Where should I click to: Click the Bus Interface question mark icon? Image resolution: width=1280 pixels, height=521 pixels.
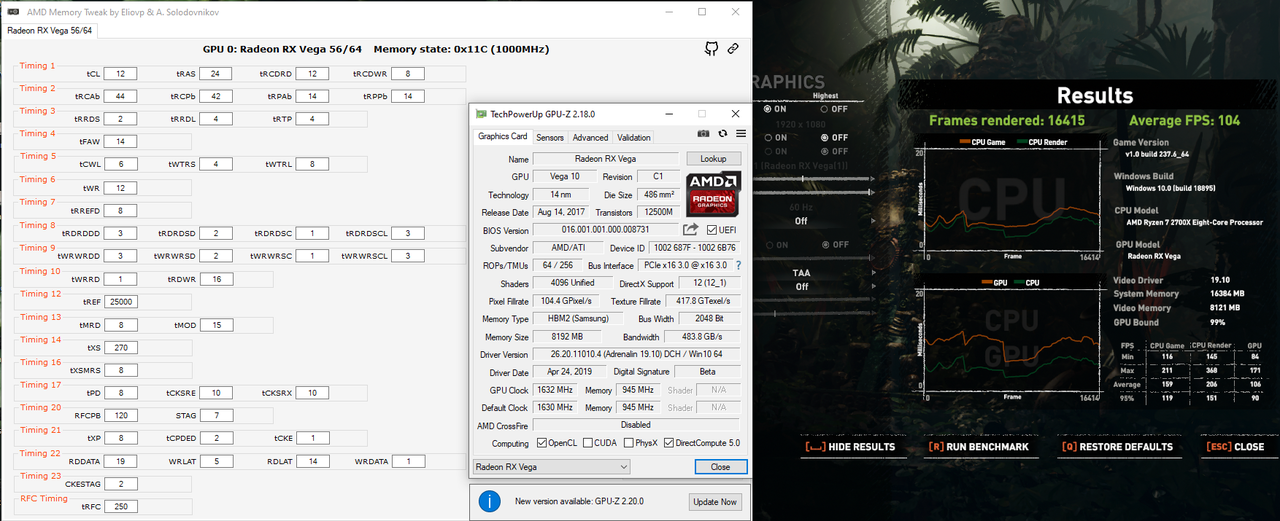click(739, 265)
